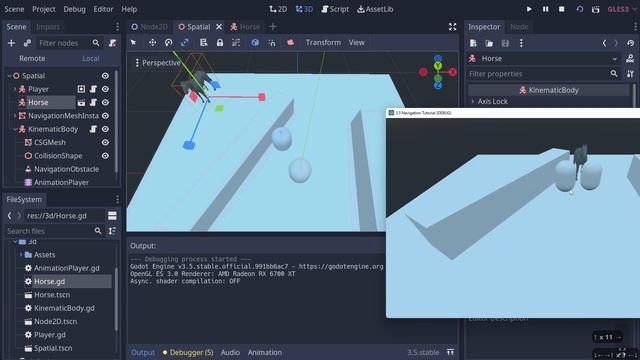Click the Play Scene icon

[x=580, y=9]
